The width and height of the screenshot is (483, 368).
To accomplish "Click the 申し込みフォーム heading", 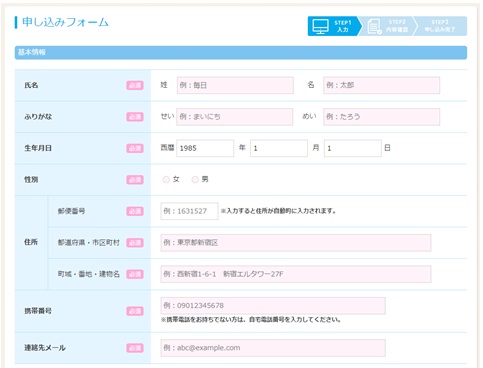I will [65, 22].
